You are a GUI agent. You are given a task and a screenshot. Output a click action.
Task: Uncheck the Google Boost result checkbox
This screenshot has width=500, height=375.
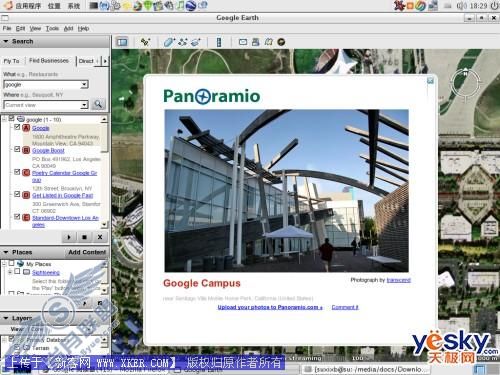pyautogui.click(x=17, y=149)
